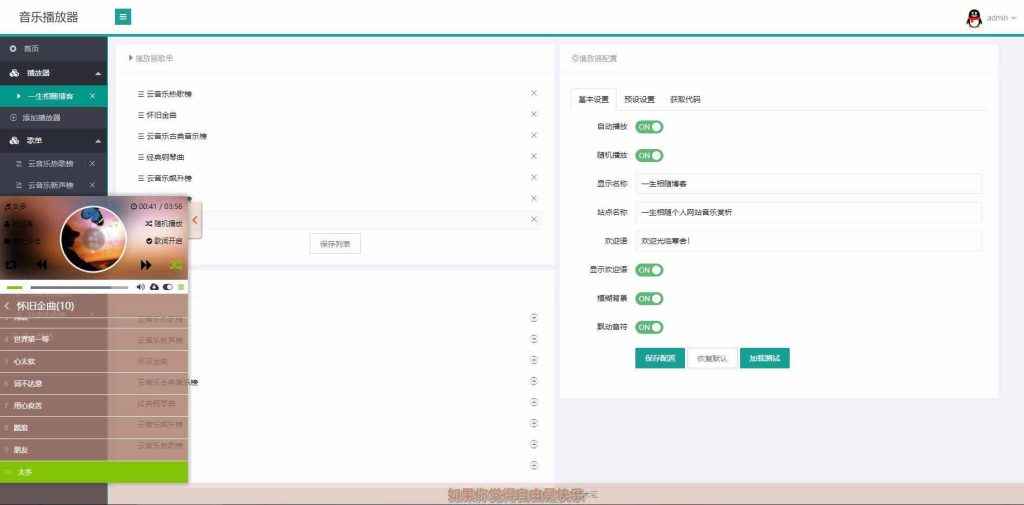This screenshot has height=505, width=1024.
Task: Switch to the 基本设置 tab
Action: coord(594,99)
